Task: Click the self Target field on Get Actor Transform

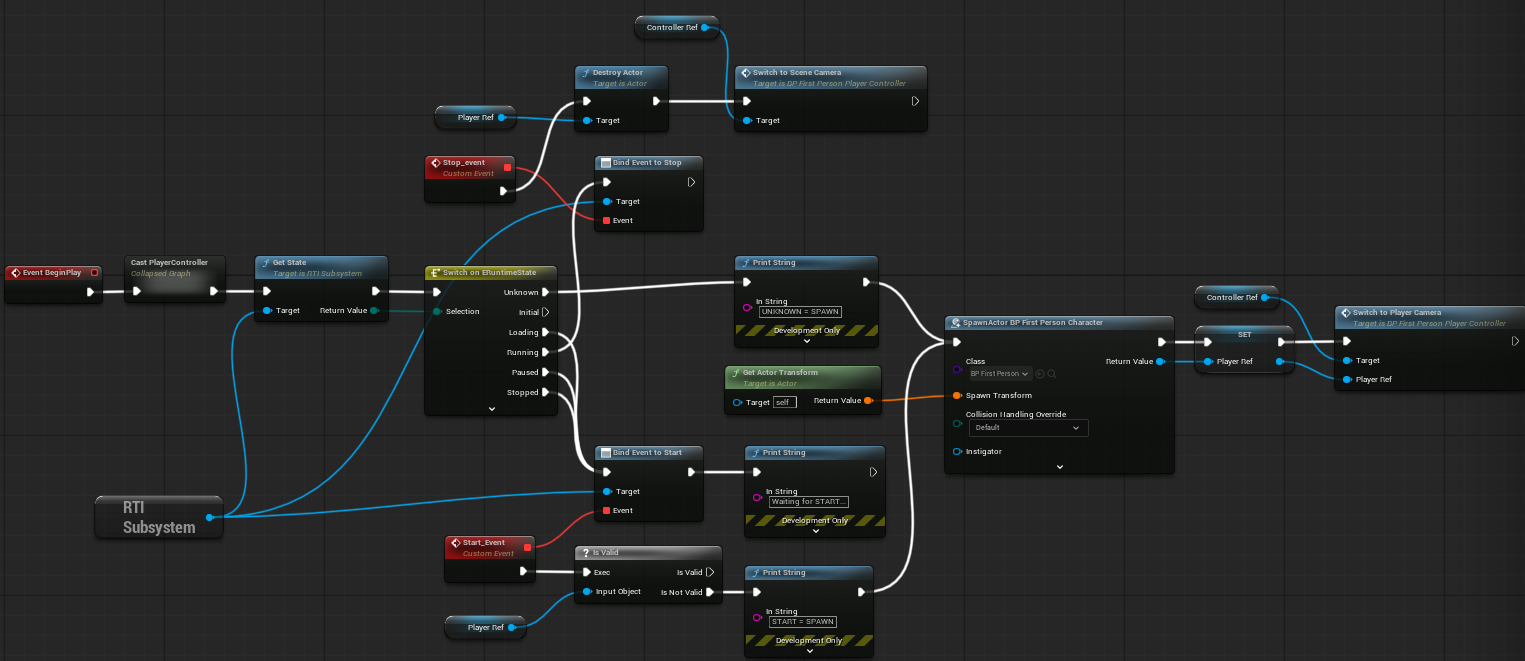Action: pyautogui.click(x=784, y=402)
